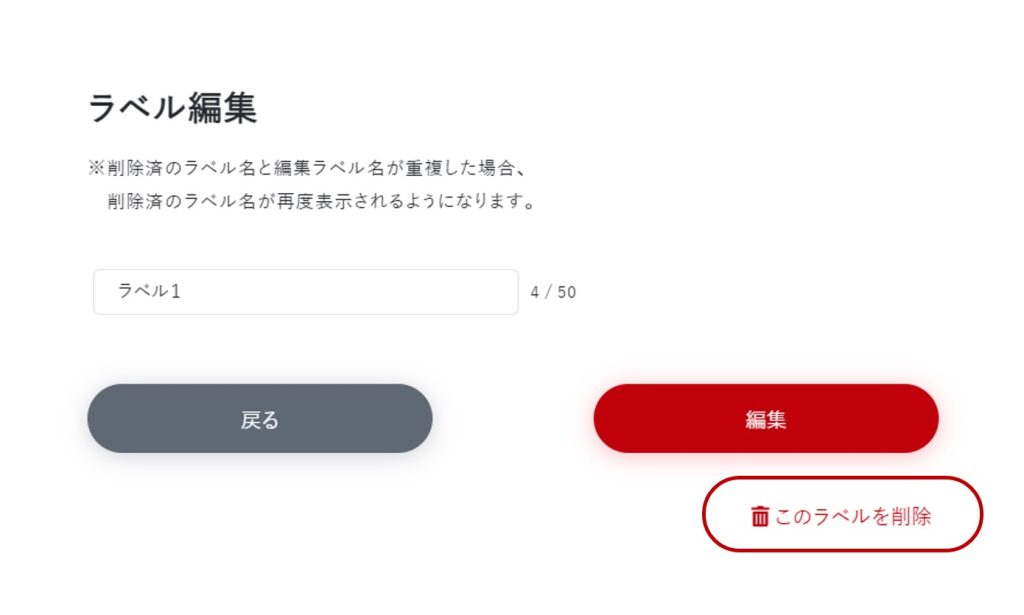Click the trash can icon

[760, 516]
